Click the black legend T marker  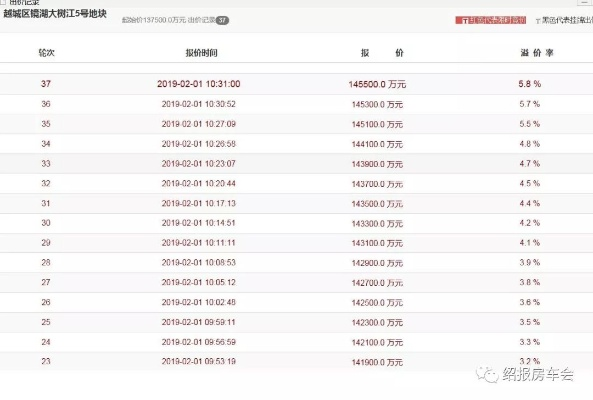537,21
